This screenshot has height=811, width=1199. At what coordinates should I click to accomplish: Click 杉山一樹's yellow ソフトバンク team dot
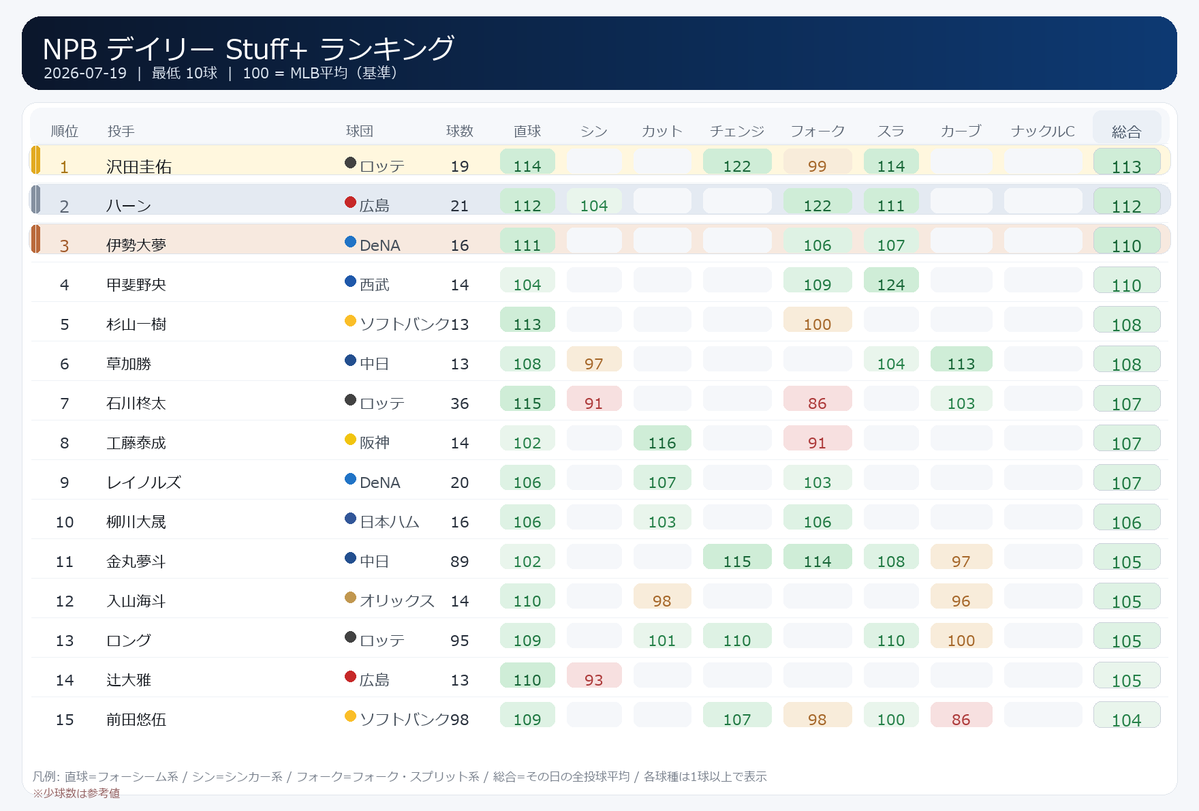pos(350,321)
